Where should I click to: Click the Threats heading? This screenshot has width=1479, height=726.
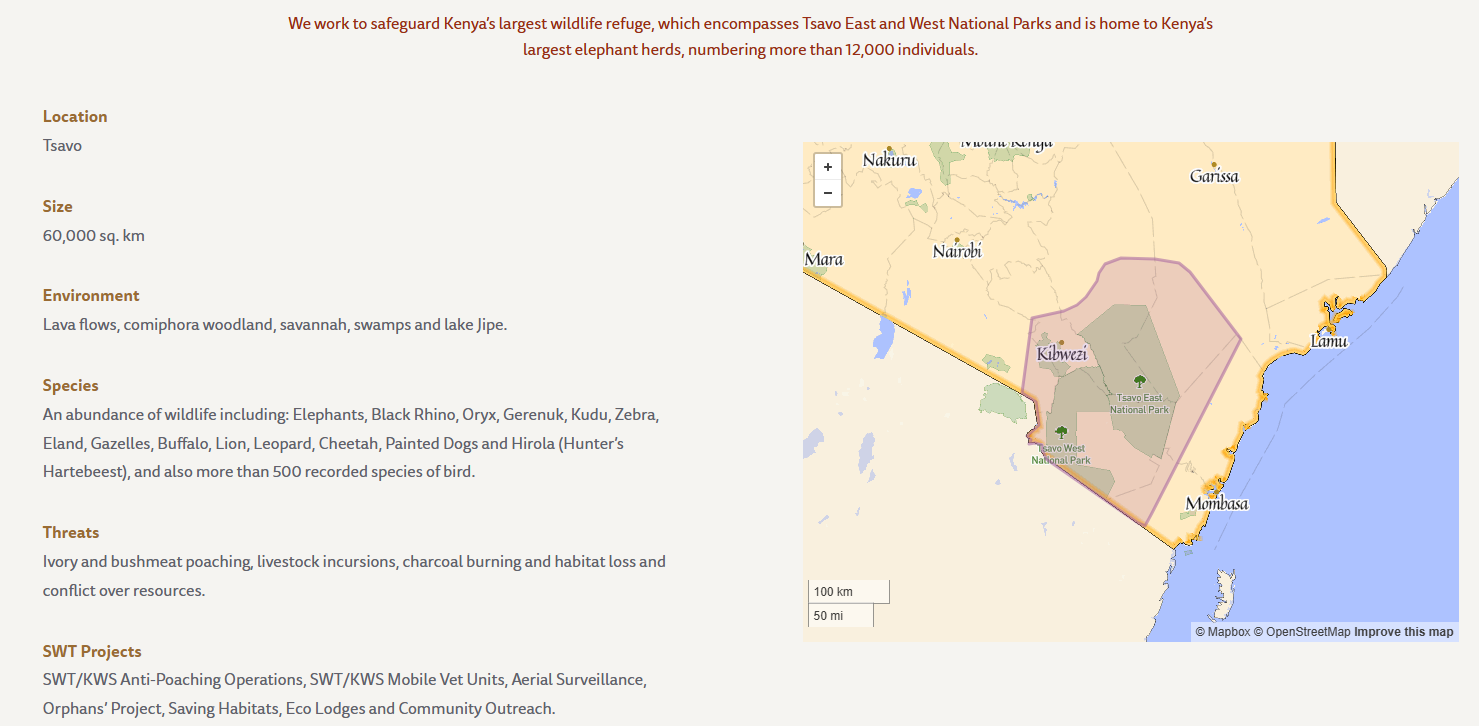point(71,533)
